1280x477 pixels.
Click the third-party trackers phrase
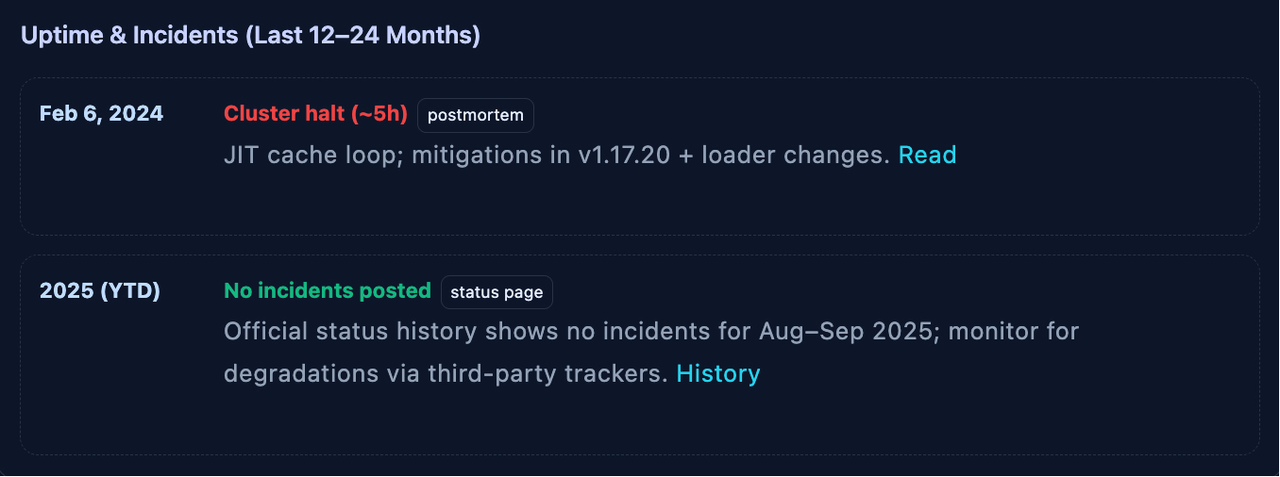548,374
